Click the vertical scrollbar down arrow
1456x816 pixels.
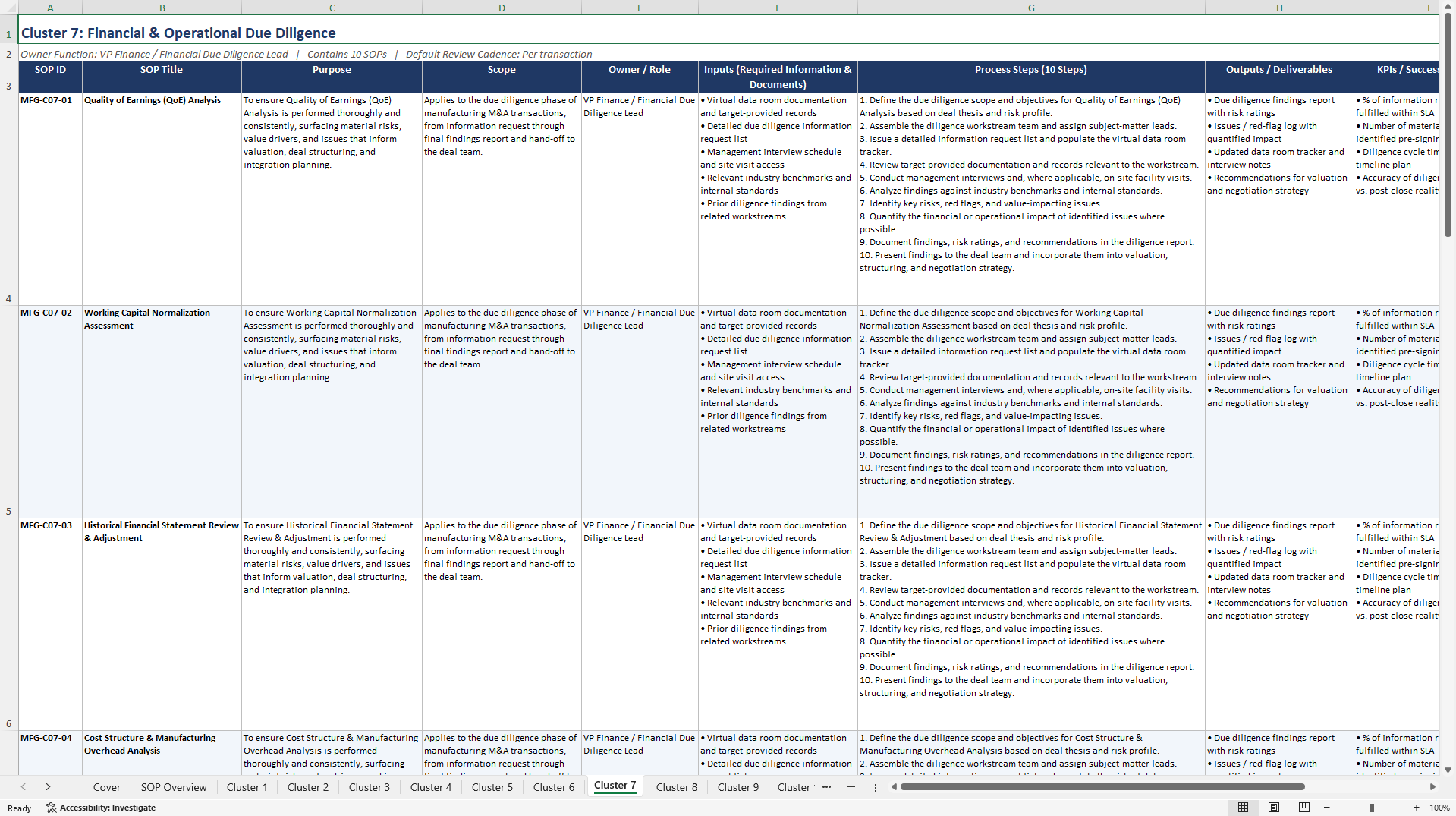[1448, 770]
